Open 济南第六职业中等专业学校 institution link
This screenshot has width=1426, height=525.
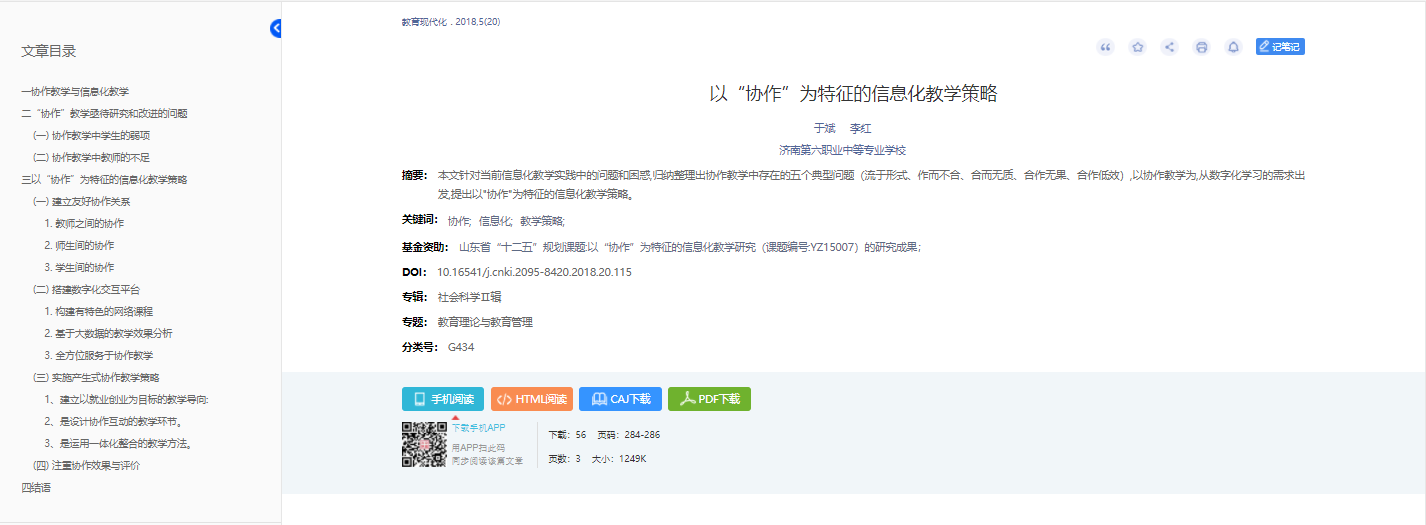[x=842, y=150]
